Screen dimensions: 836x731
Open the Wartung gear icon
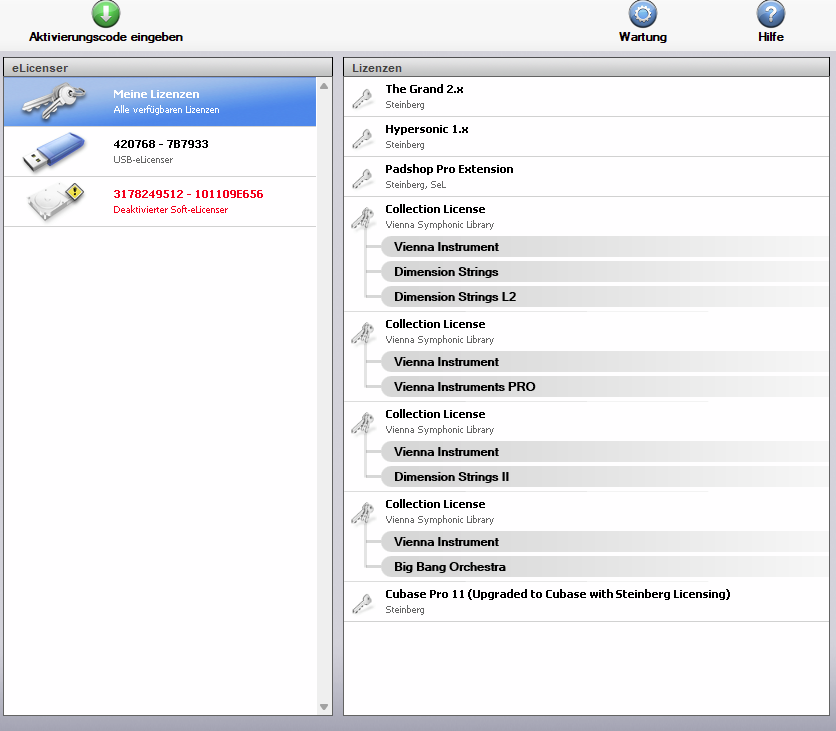tap(642, 13)
